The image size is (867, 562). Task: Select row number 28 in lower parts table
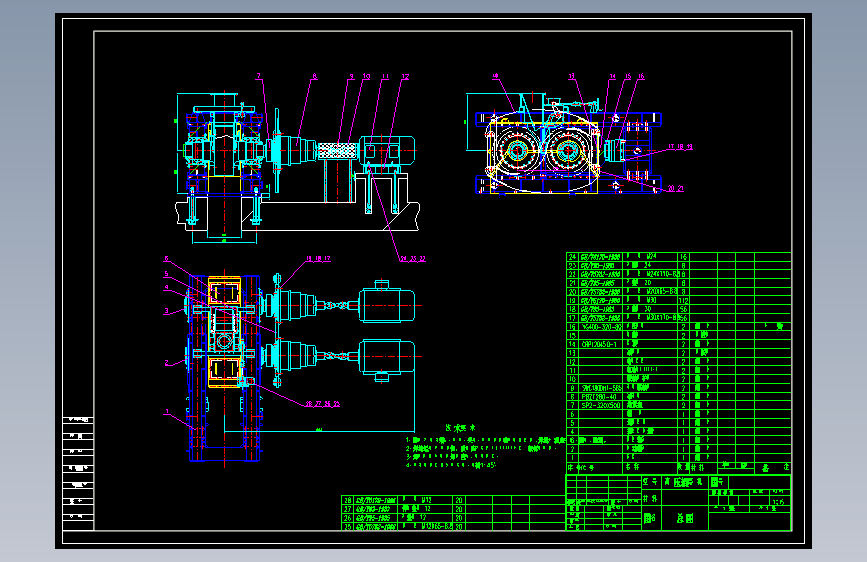click(x=348, y=500)
